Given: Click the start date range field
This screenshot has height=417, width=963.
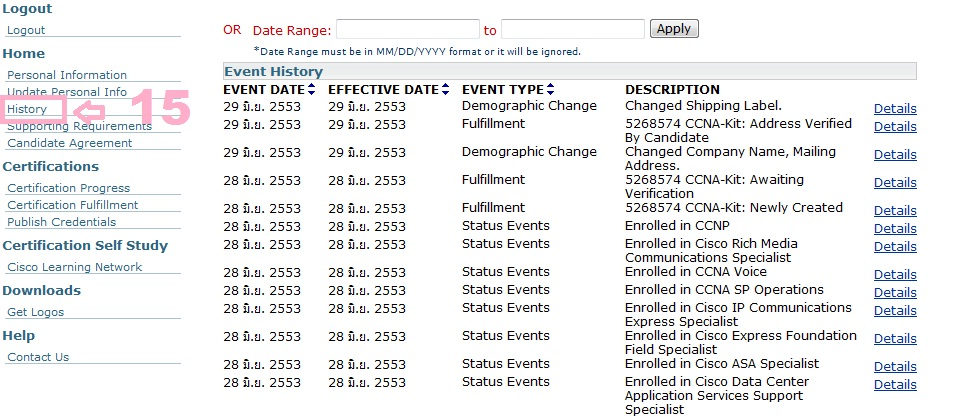Looking at the screenshot, I should (x=408, y=29).
